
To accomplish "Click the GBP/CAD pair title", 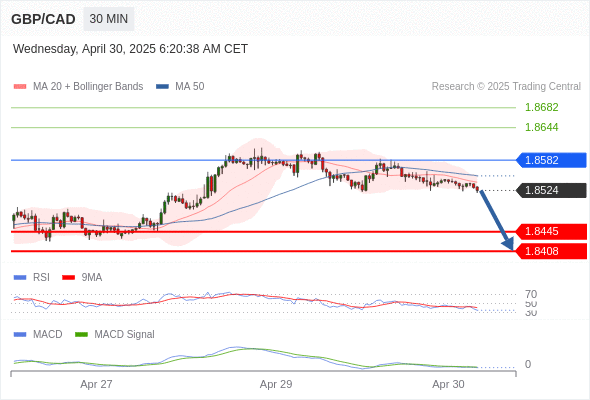I will point(43,19).
